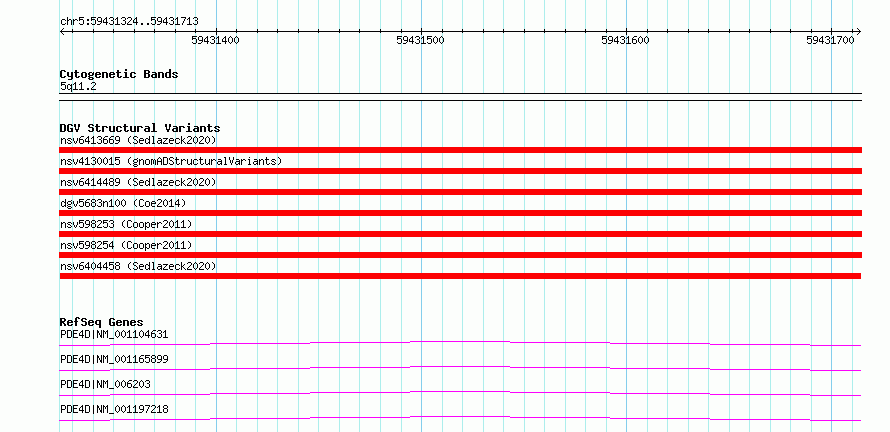Click variant label nsv6414489 (Sedlazeck2020)
The height and width of the screenshot is (432, 890).
[x=138, y=182]
